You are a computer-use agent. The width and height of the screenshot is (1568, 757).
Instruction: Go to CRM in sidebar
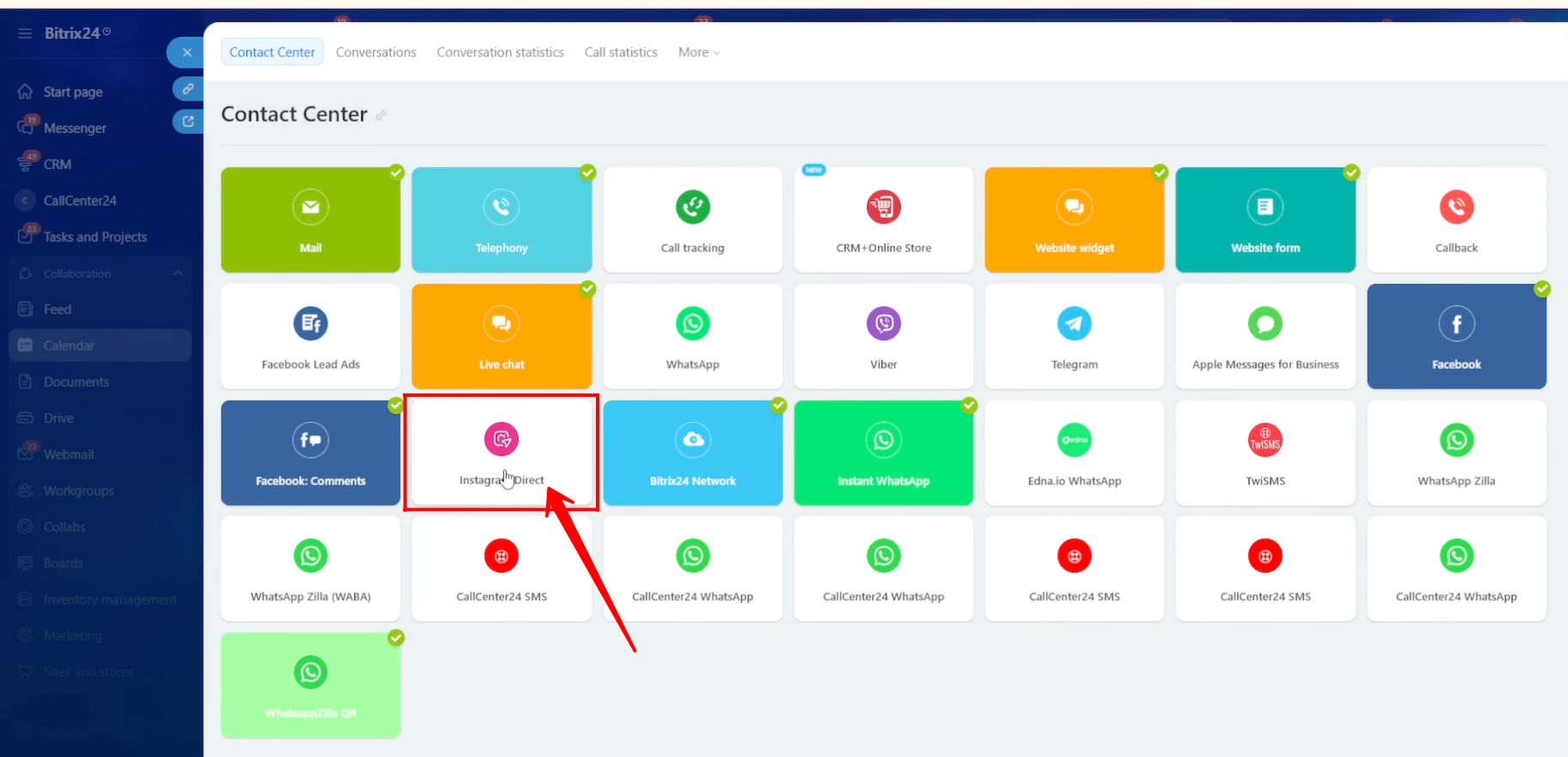click(x=57, y=164)
